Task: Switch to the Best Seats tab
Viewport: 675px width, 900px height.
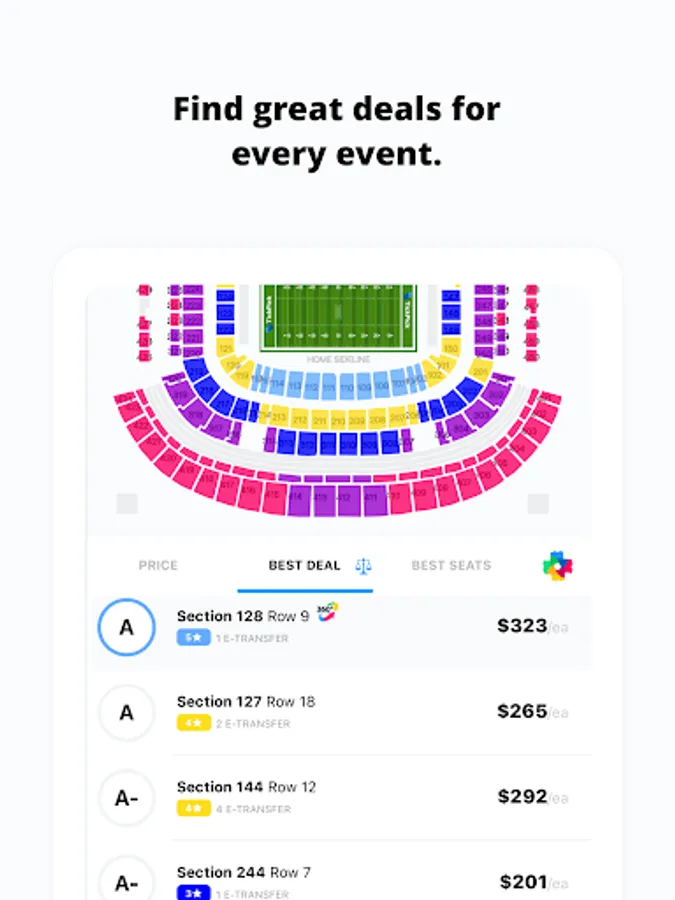Action: (x=451, y=565)
